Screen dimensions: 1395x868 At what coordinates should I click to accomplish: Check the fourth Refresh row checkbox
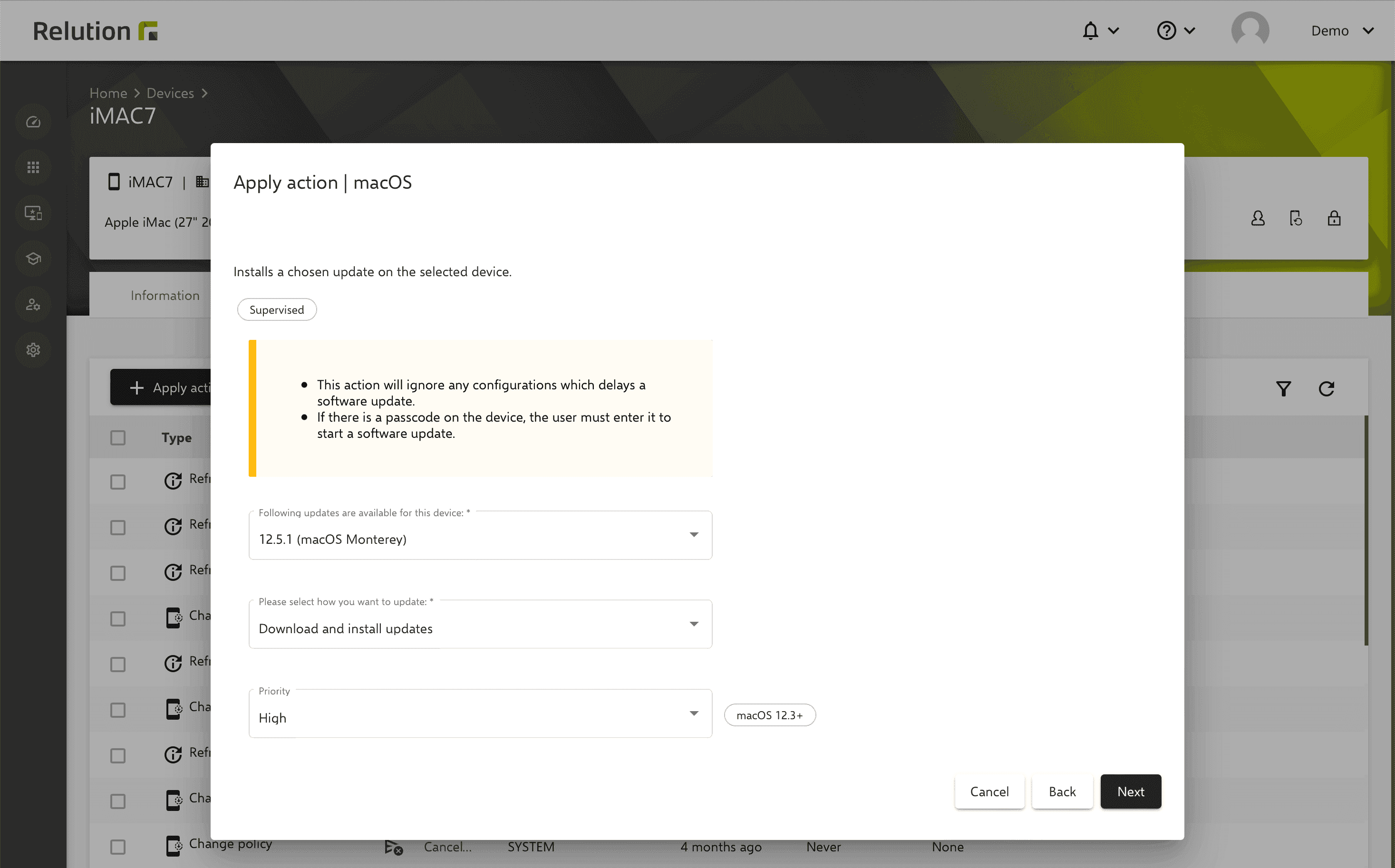(x=118, y=664)
